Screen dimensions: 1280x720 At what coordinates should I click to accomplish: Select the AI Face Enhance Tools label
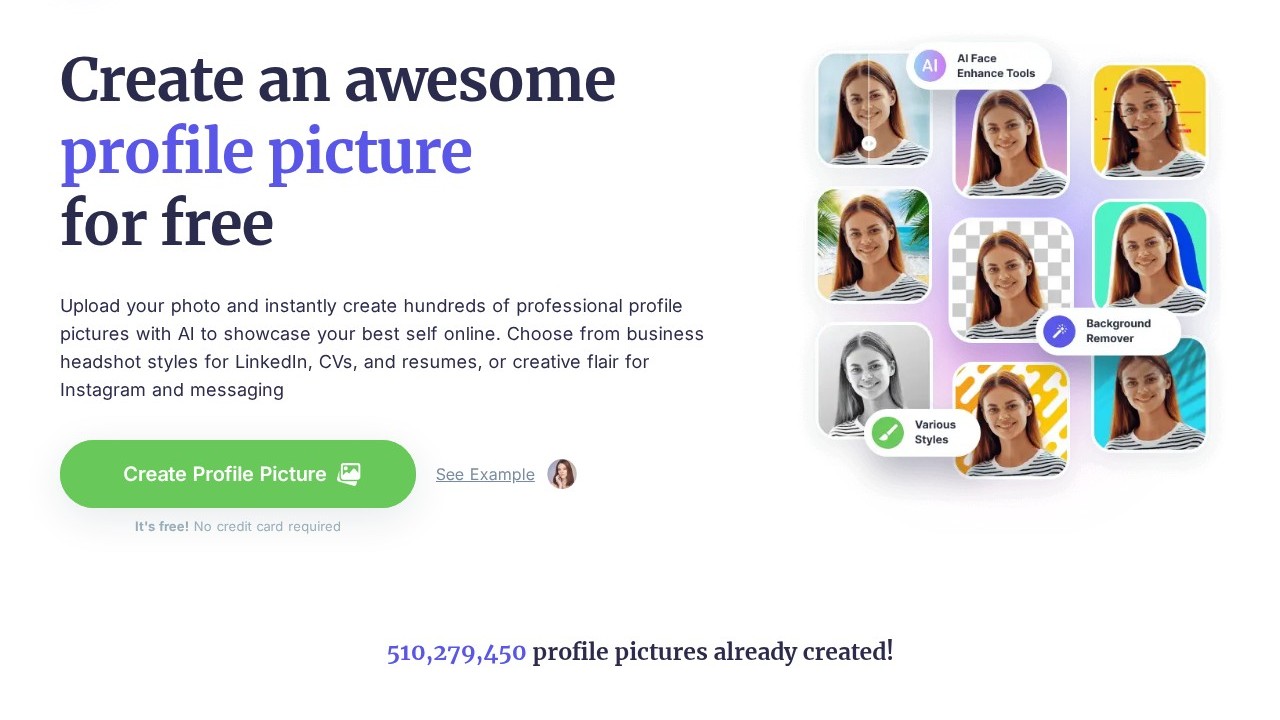coord(995,66)
